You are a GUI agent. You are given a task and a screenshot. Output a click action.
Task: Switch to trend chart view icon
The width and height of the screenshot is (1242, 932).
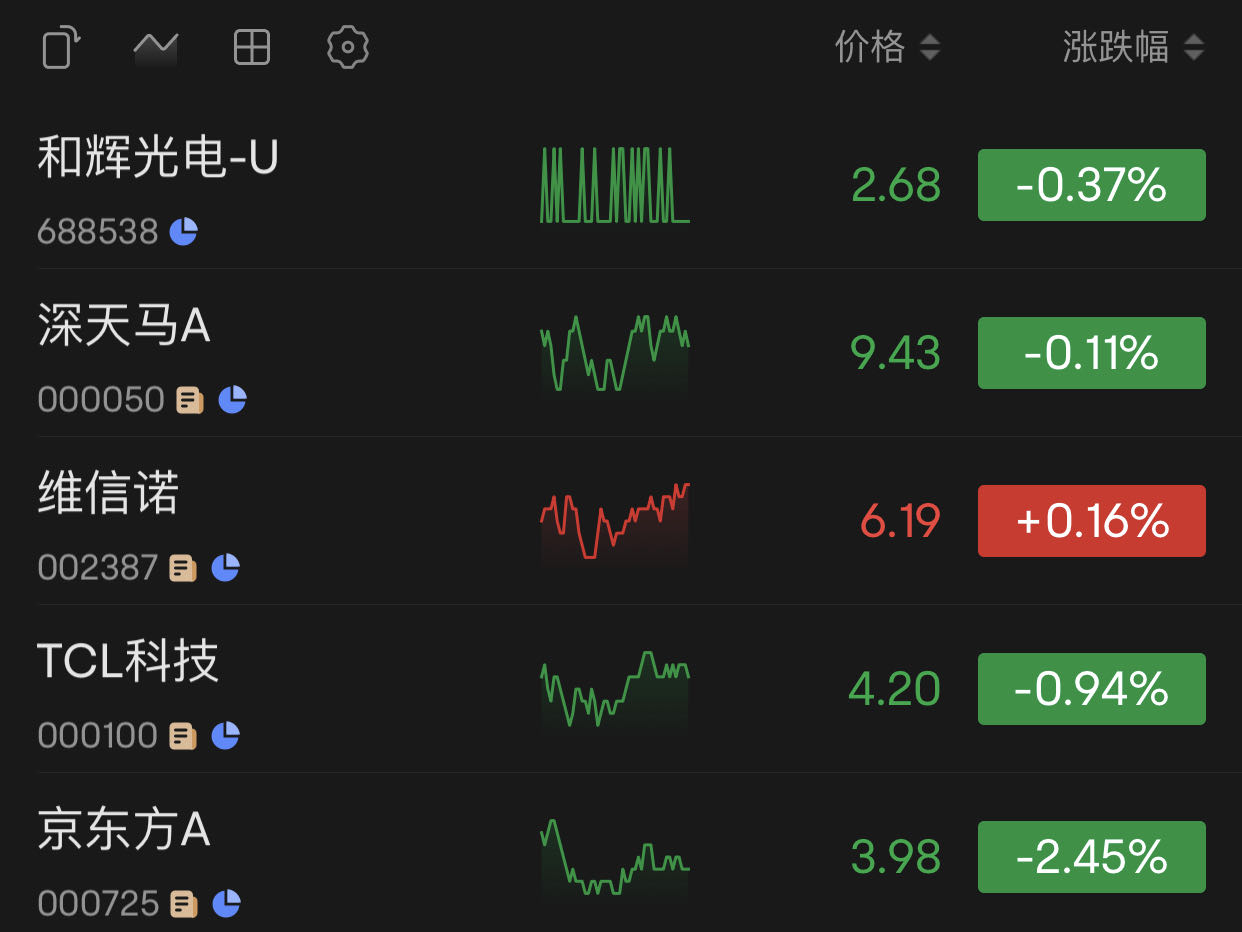(155, 47)
